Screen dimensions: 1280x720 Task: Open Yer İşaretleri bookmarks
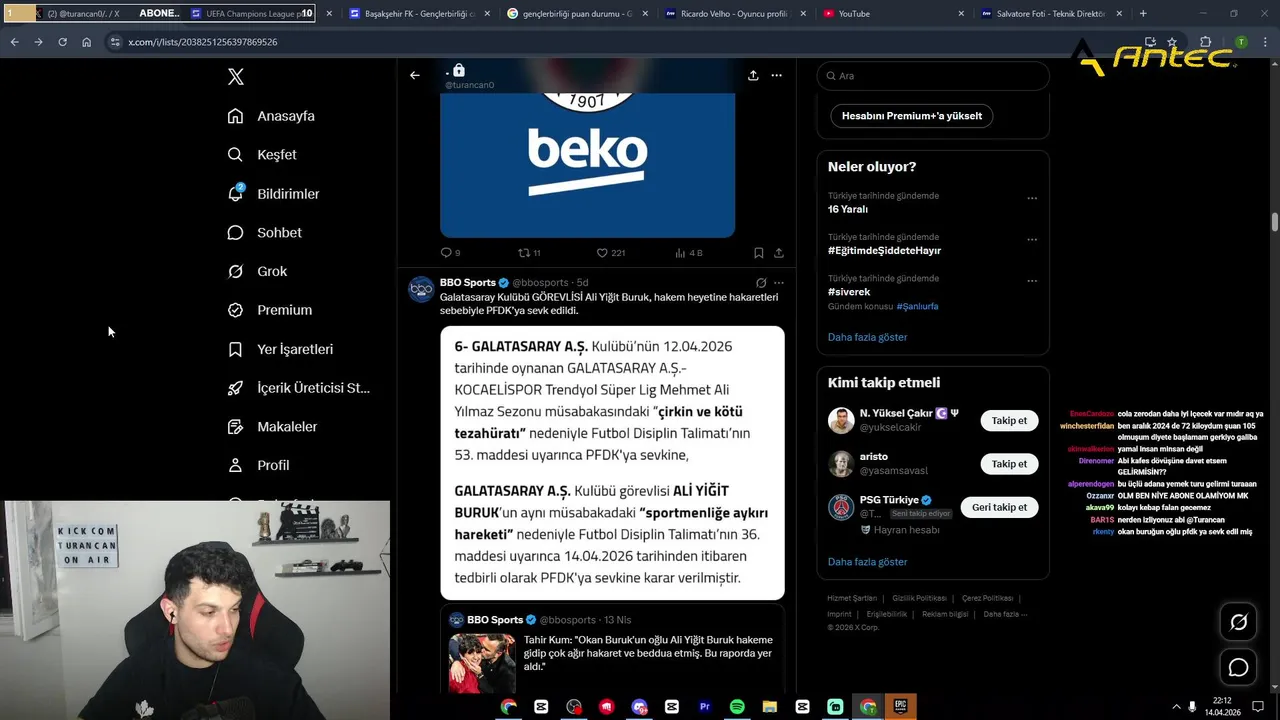pyautogui.click(x=281, y=349)
